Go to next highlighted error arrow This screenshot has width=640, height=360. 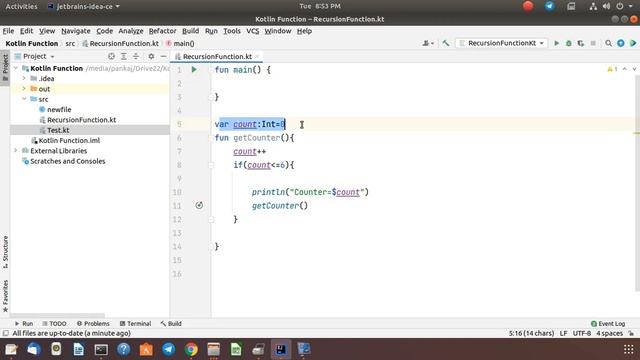(x=634, y=69)
